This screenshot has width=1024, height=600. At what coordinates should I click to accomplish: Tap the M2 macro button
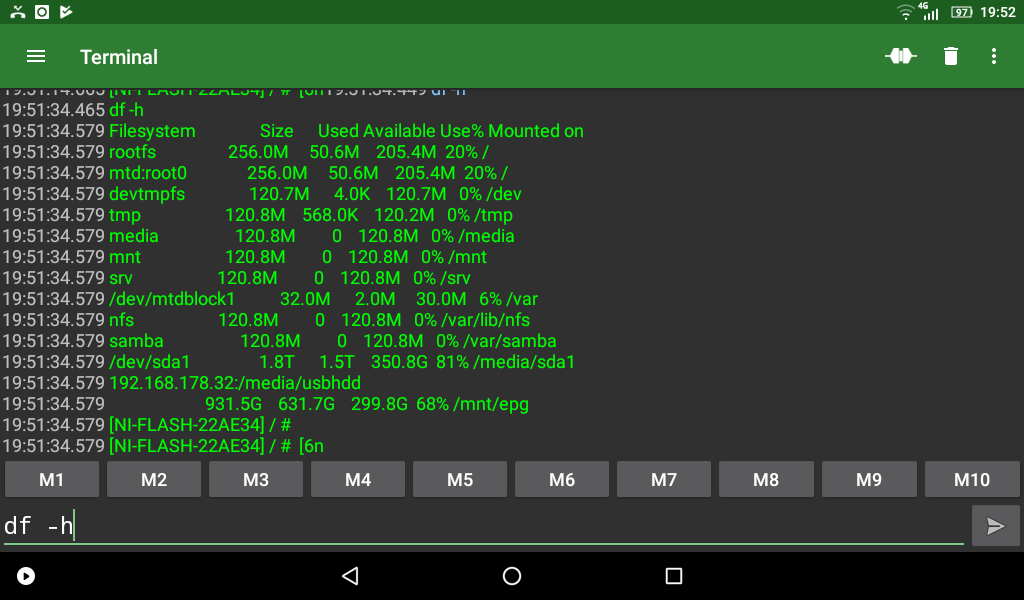click(x=154, y=480)
